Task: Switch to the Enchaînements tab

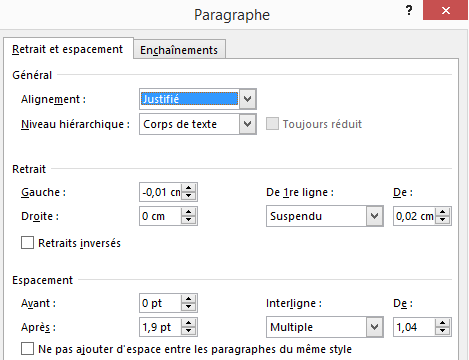Action: pyautogui.click(x=179, y=50)
